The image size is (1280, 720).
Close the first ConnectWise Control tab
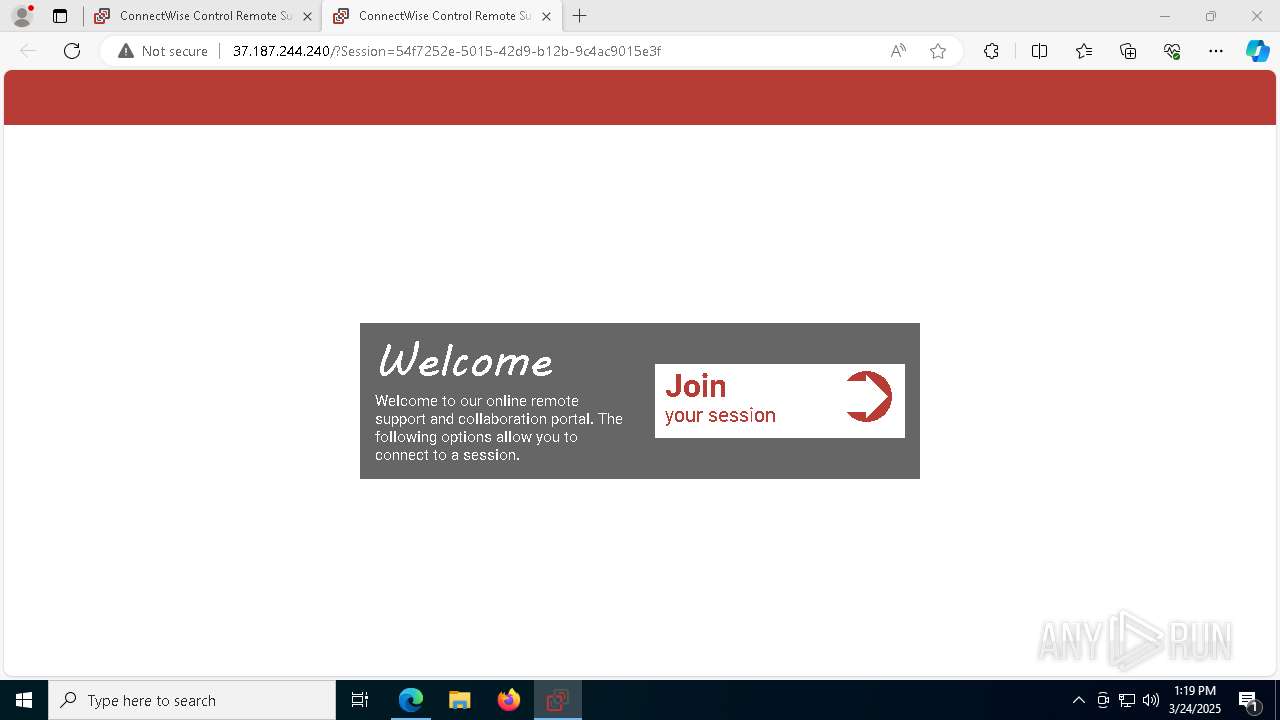[x=307, y=16]
